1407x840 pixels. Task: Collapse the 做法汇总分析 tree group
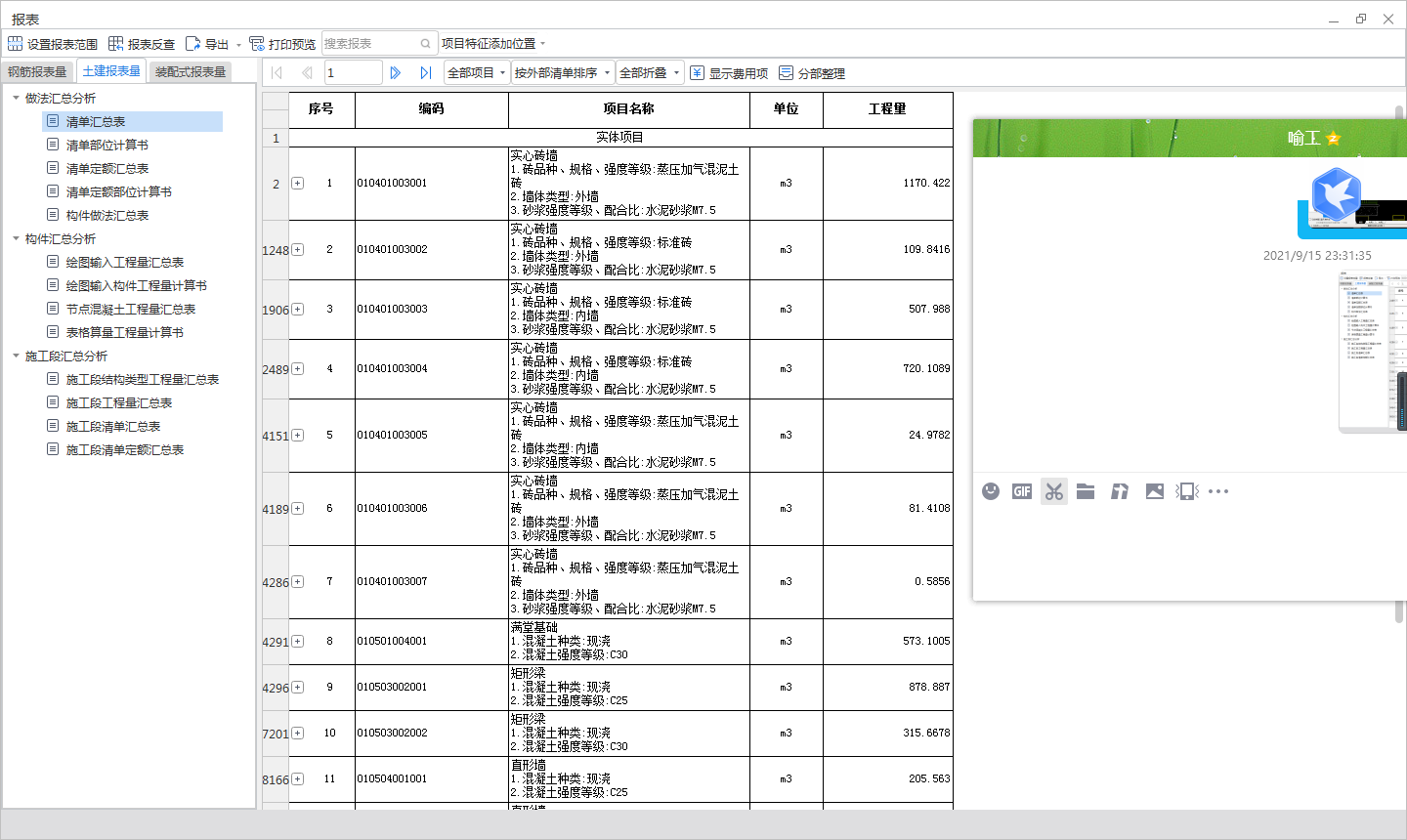(x=16, y=98)
